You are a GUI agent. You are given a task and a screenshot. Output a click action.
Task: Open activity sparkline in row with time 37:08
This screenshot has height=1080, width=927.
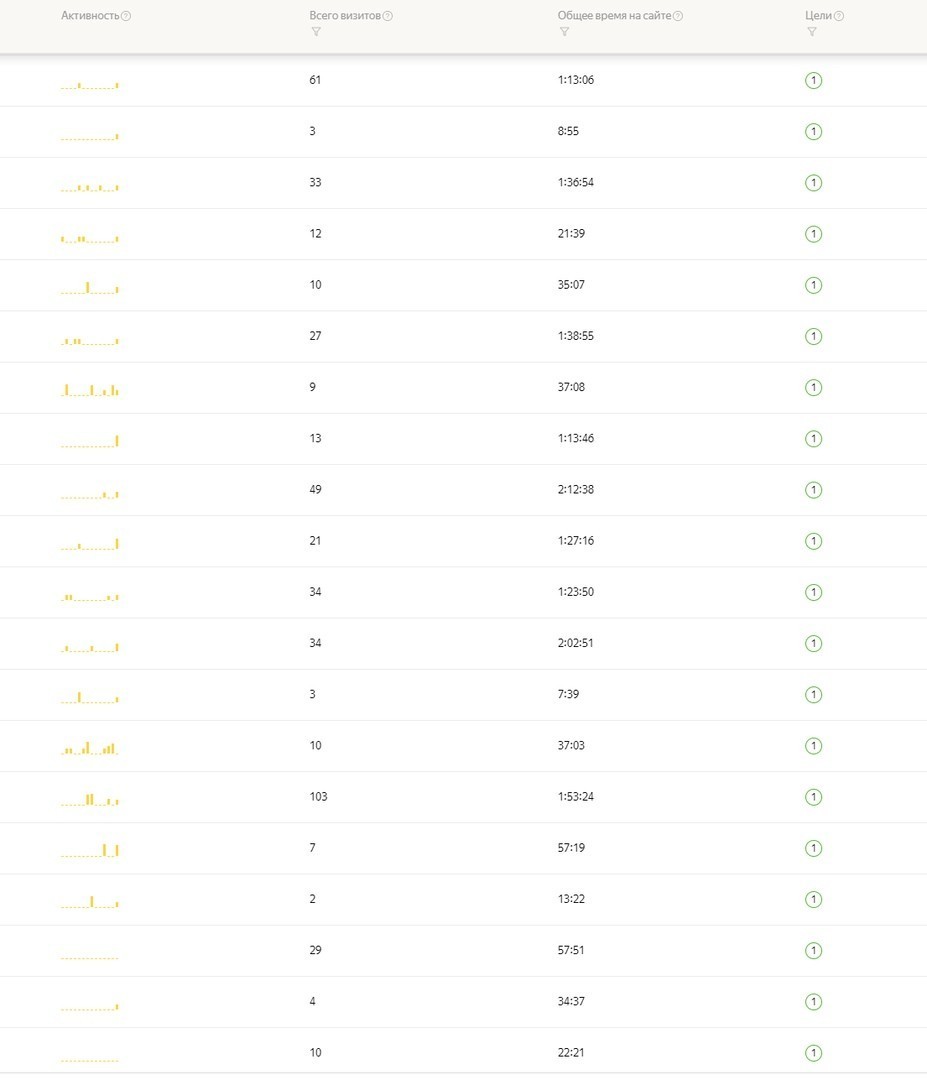click(90, 390)
